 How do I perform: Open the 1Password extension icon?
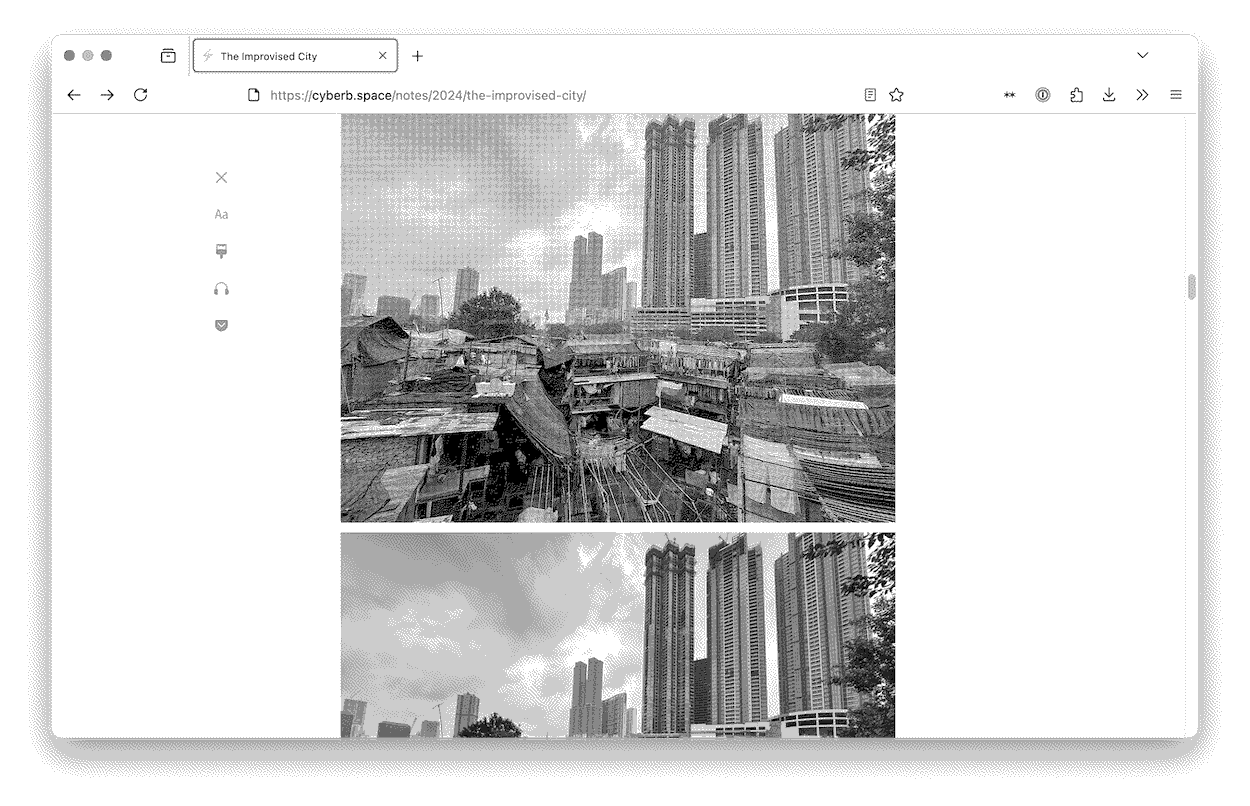1043,95
